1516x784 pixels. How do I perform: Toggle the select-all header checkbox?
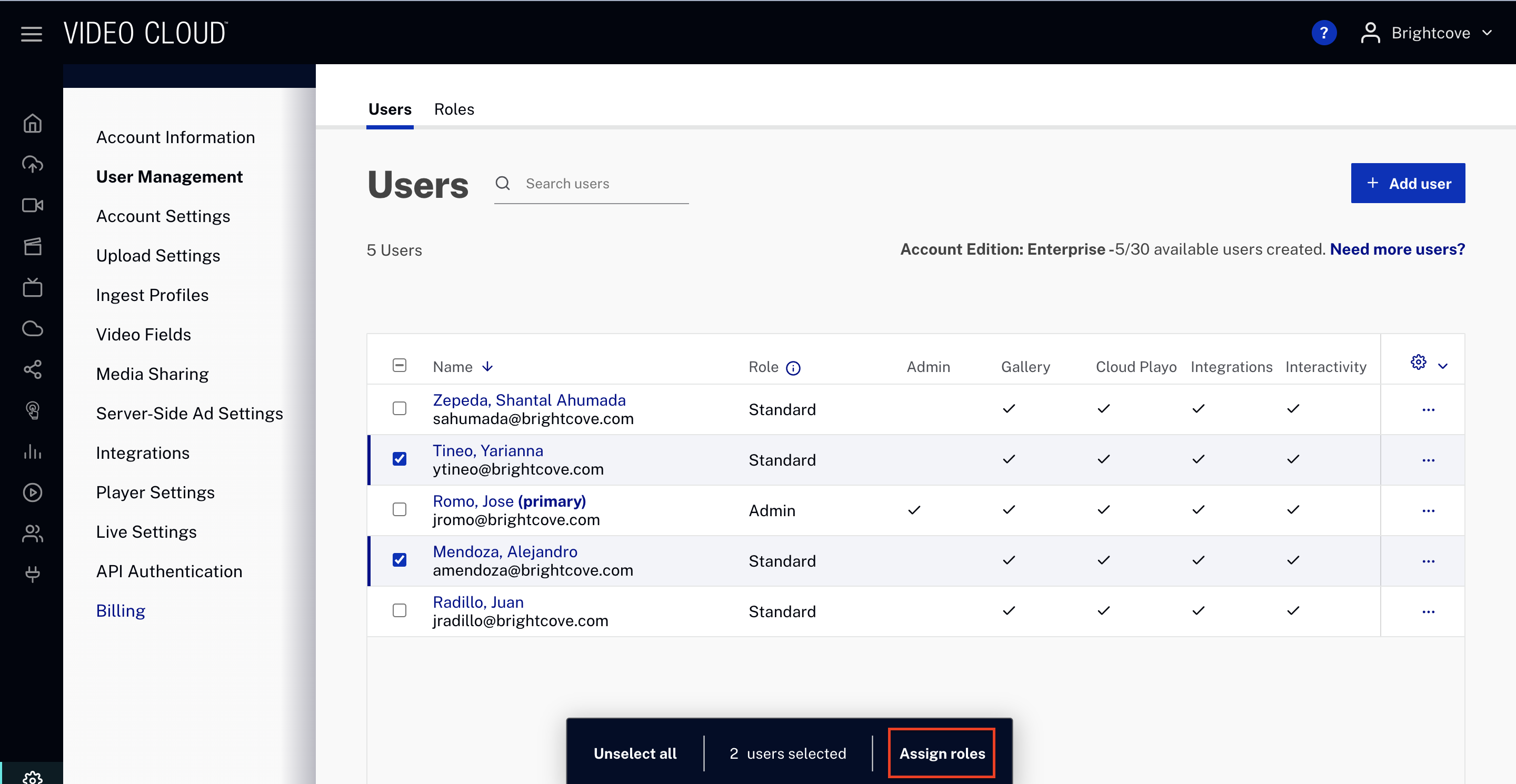(x=399, y=365)
